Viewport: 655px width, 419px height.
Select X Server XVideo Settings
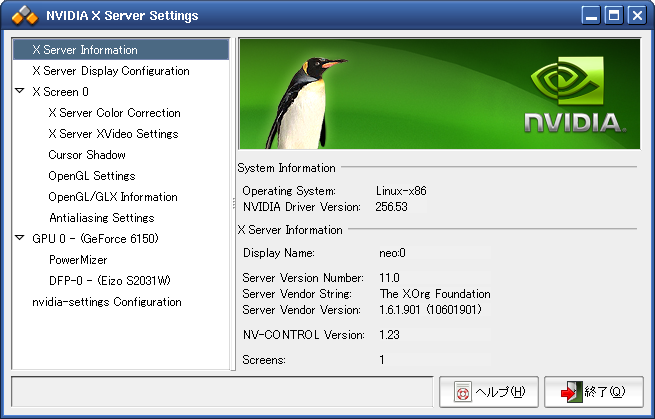click(113, 134)
